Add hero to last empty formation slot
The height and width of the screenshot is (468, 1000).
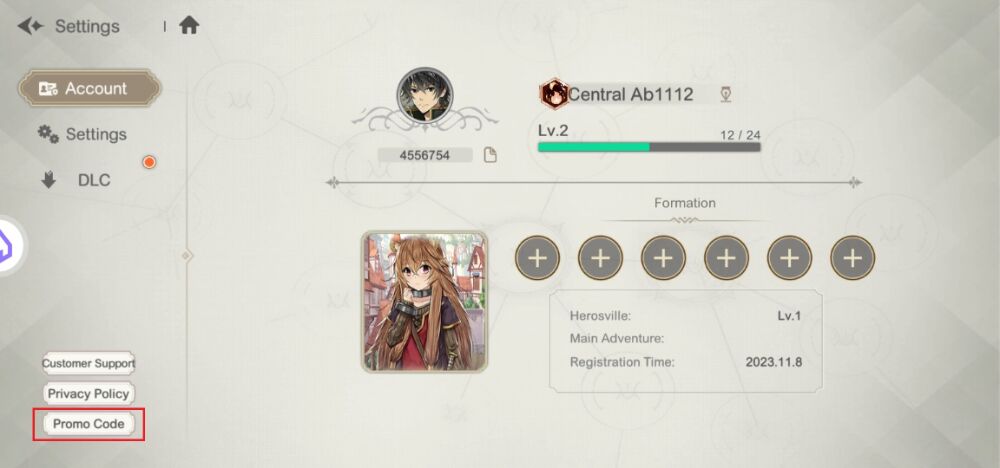pos(853,258)
